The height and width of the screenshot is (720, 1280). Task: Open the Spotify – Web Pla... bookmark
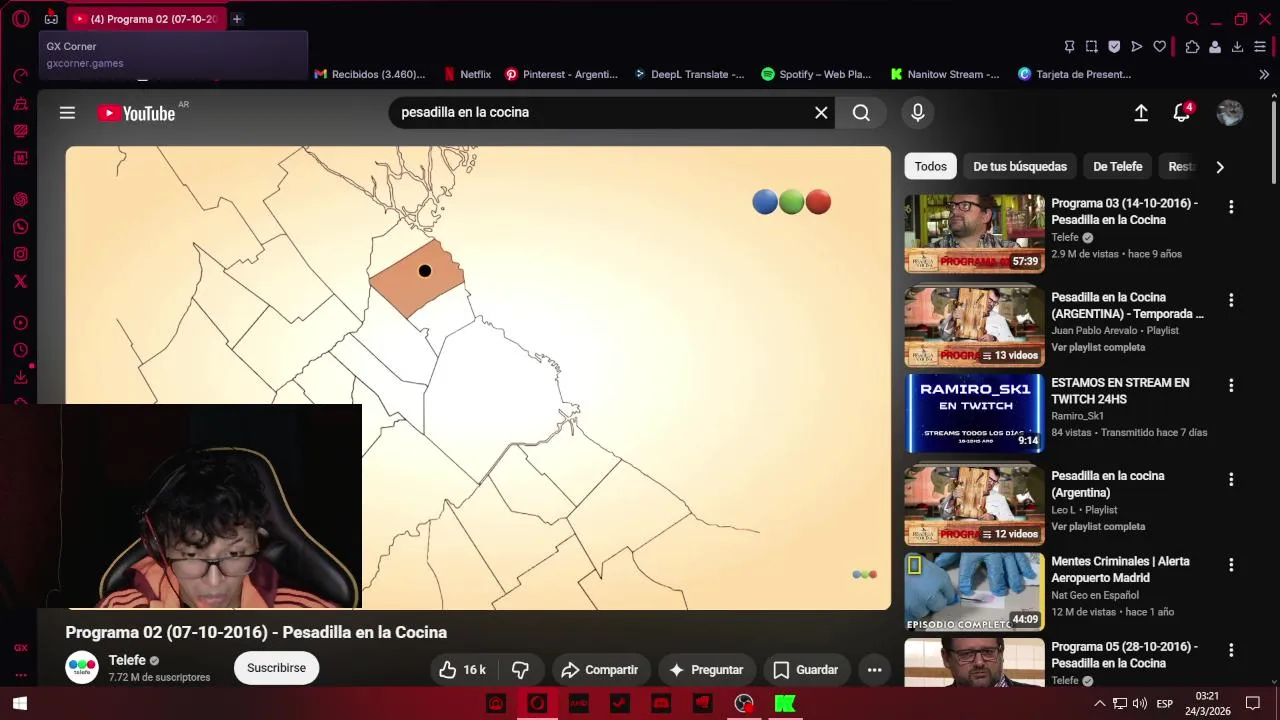click(817, 74)
